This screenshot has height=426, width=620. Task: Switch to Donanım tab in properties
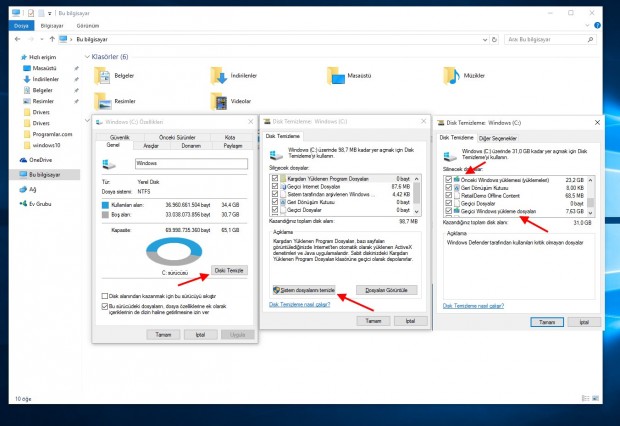(191, 146)
